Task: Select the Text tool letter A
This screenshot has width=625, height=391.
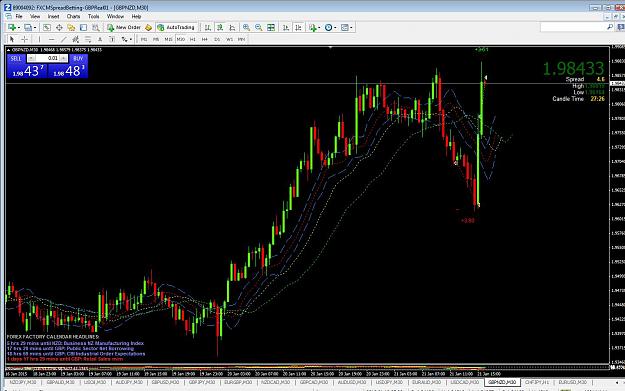Action: point(100,39)
